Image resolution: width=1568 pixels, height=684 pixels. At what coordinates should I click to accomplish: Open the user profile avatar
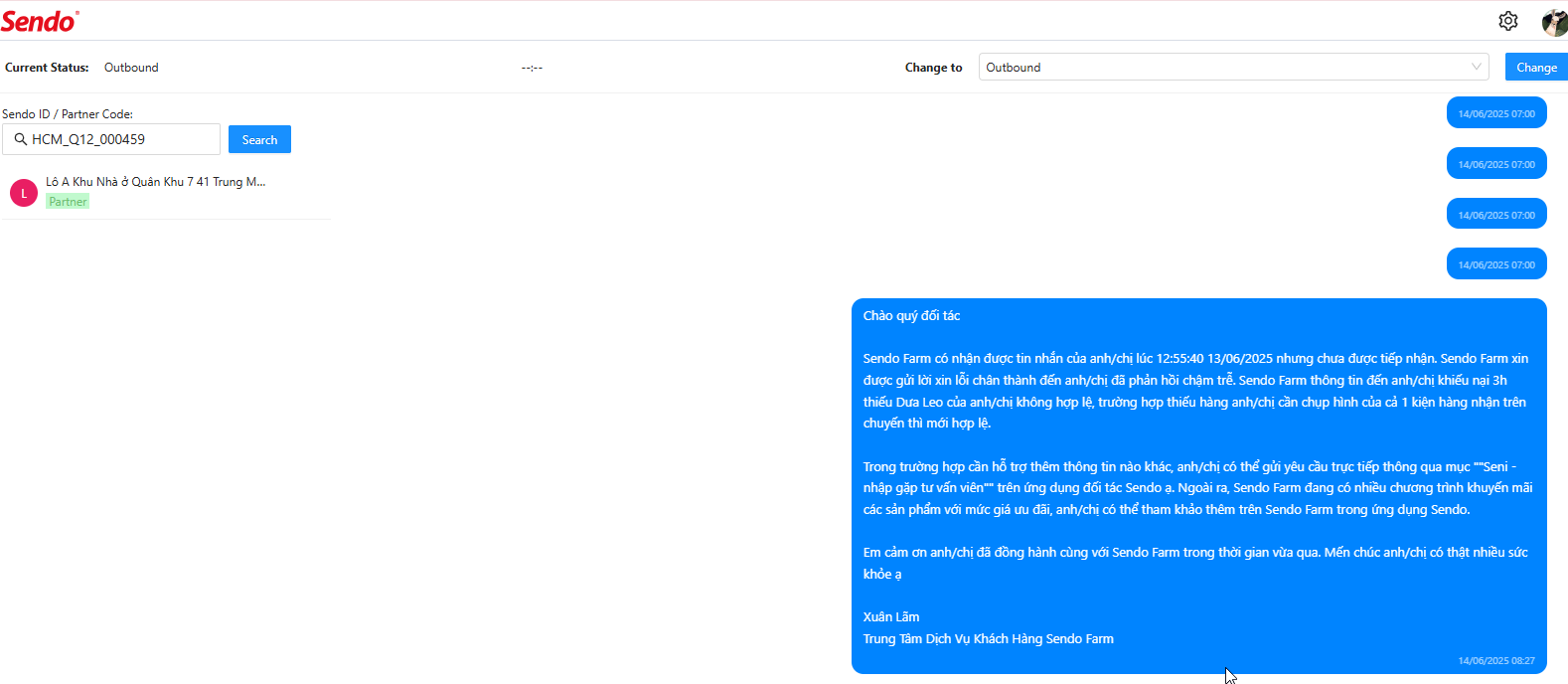1554,22
